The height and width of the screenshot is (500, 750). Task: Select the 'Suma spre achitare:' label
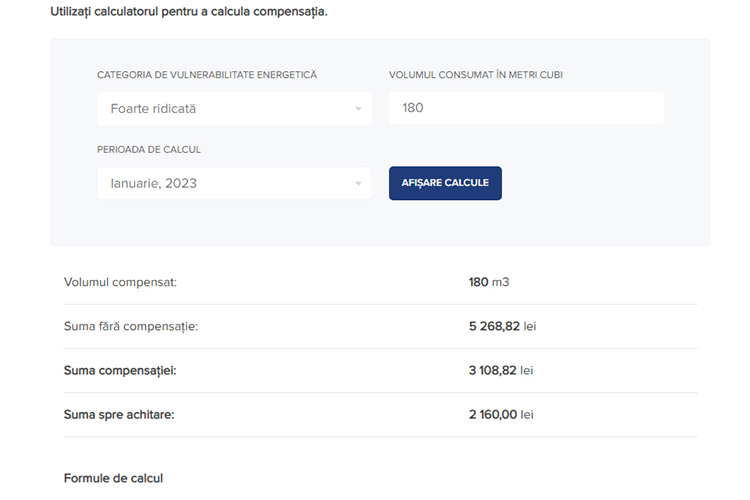[119, 415]
